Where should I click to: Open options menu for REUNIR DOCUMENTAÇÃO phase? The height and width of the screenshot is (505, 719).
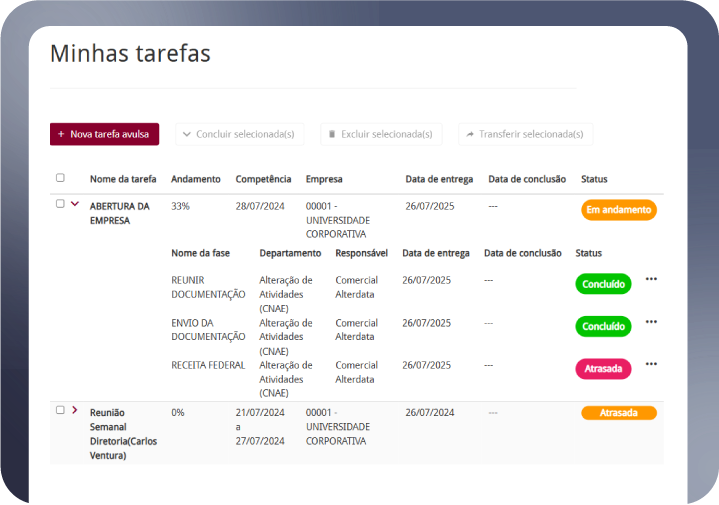click(651, 279)
